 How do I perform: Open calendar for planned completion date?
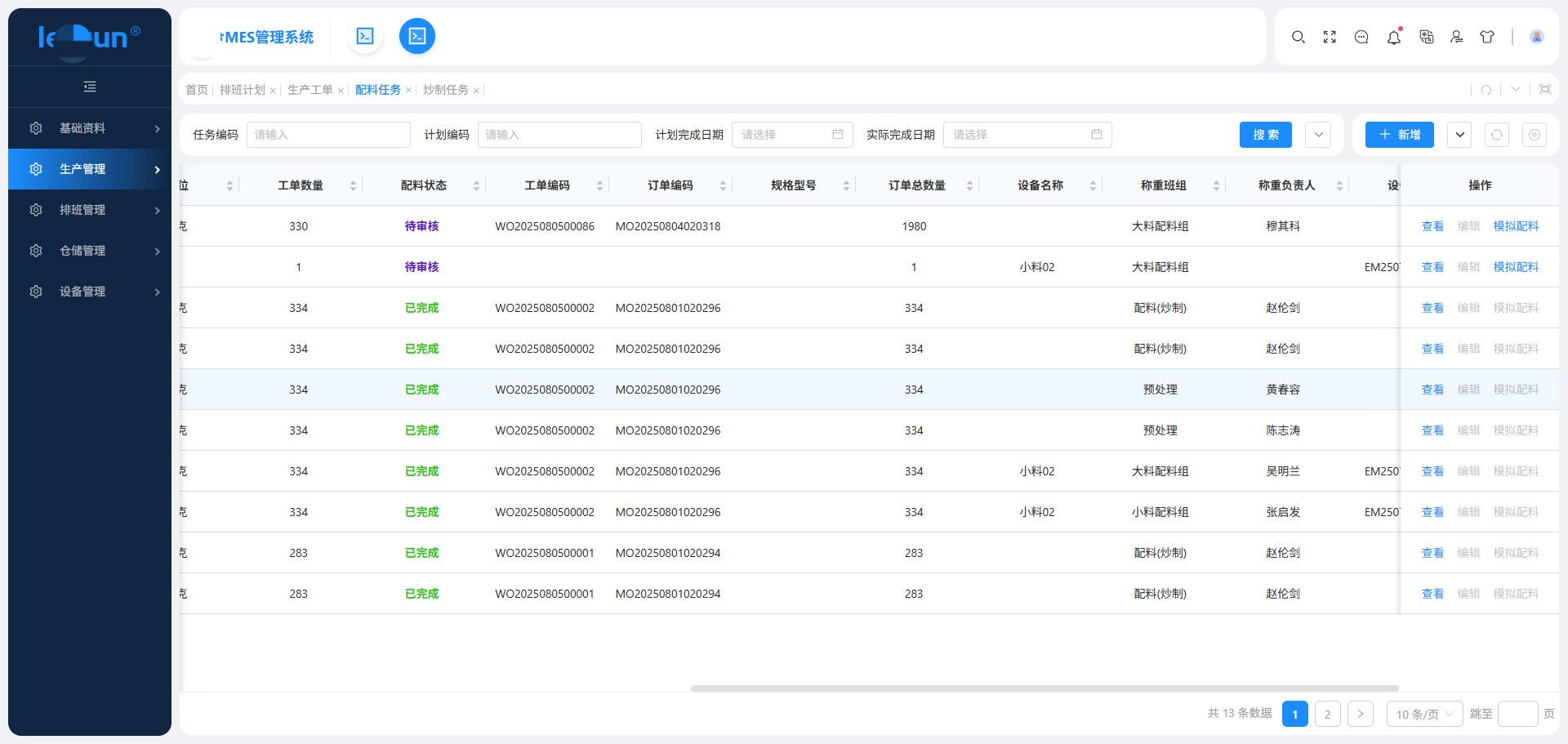pos(838,135)
